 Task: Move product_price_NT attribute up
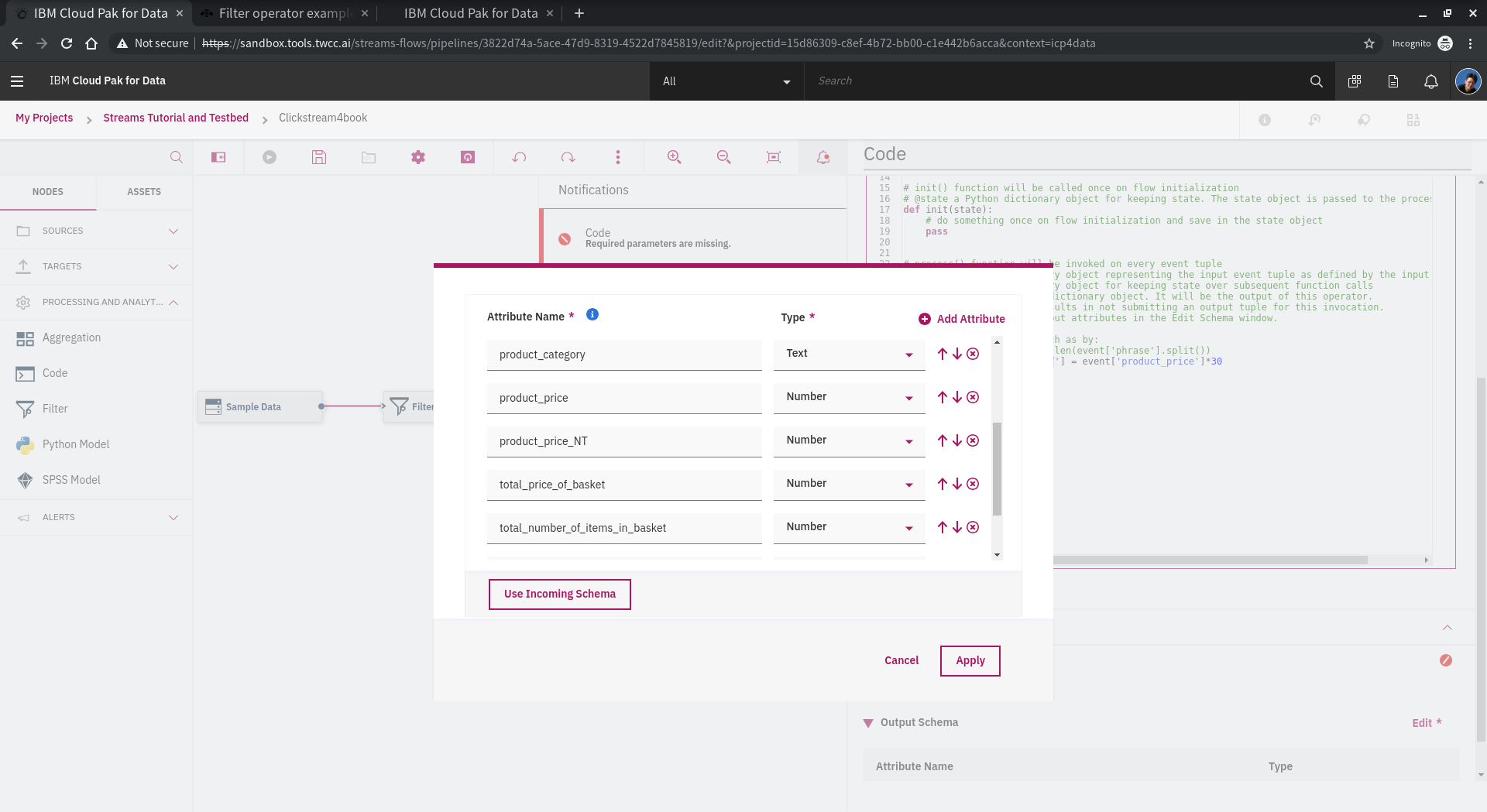pyautogui.click(x=943, y=440)
